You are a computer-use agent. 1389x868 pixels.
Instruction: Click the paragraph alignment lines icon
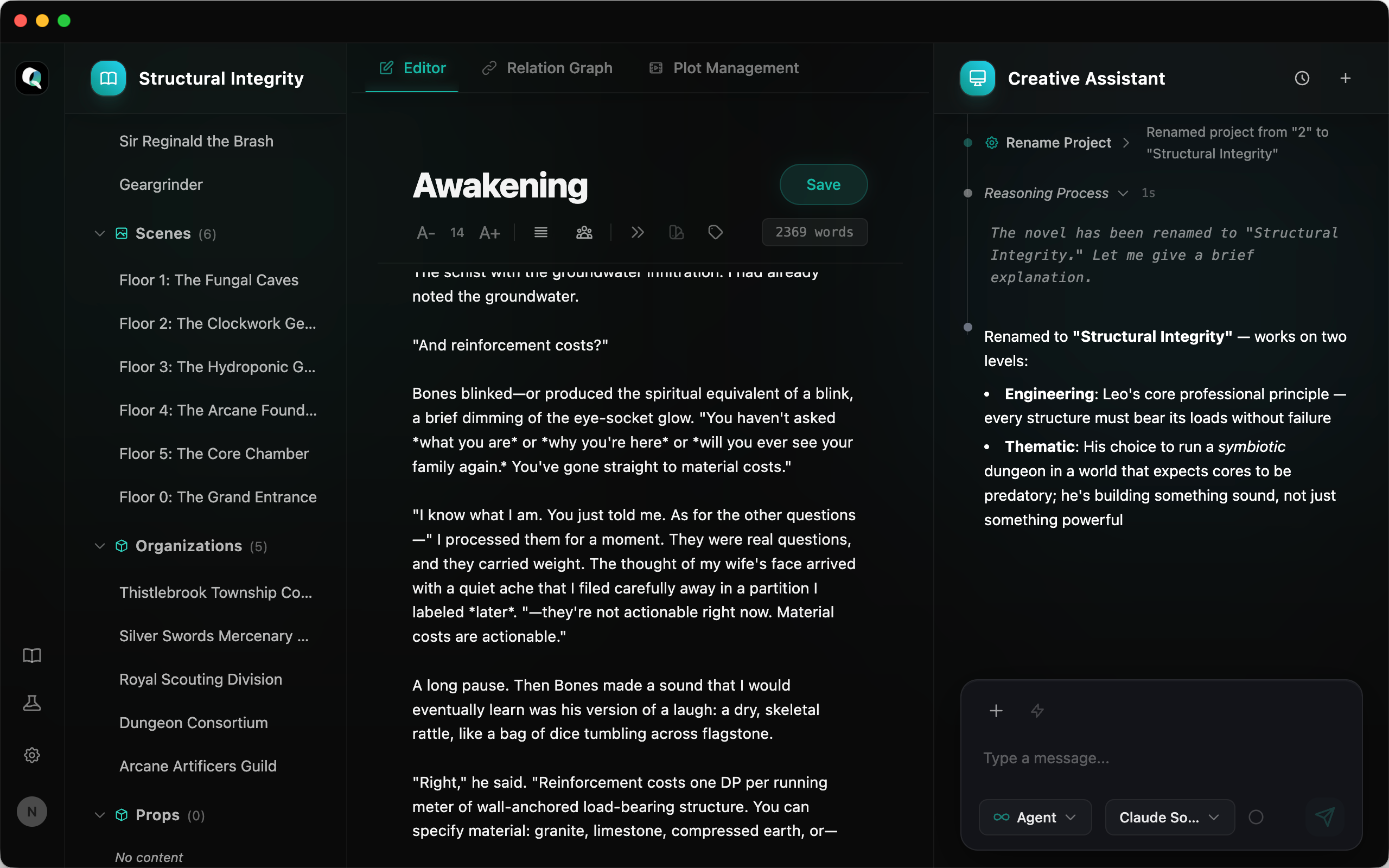coord(540,233)
